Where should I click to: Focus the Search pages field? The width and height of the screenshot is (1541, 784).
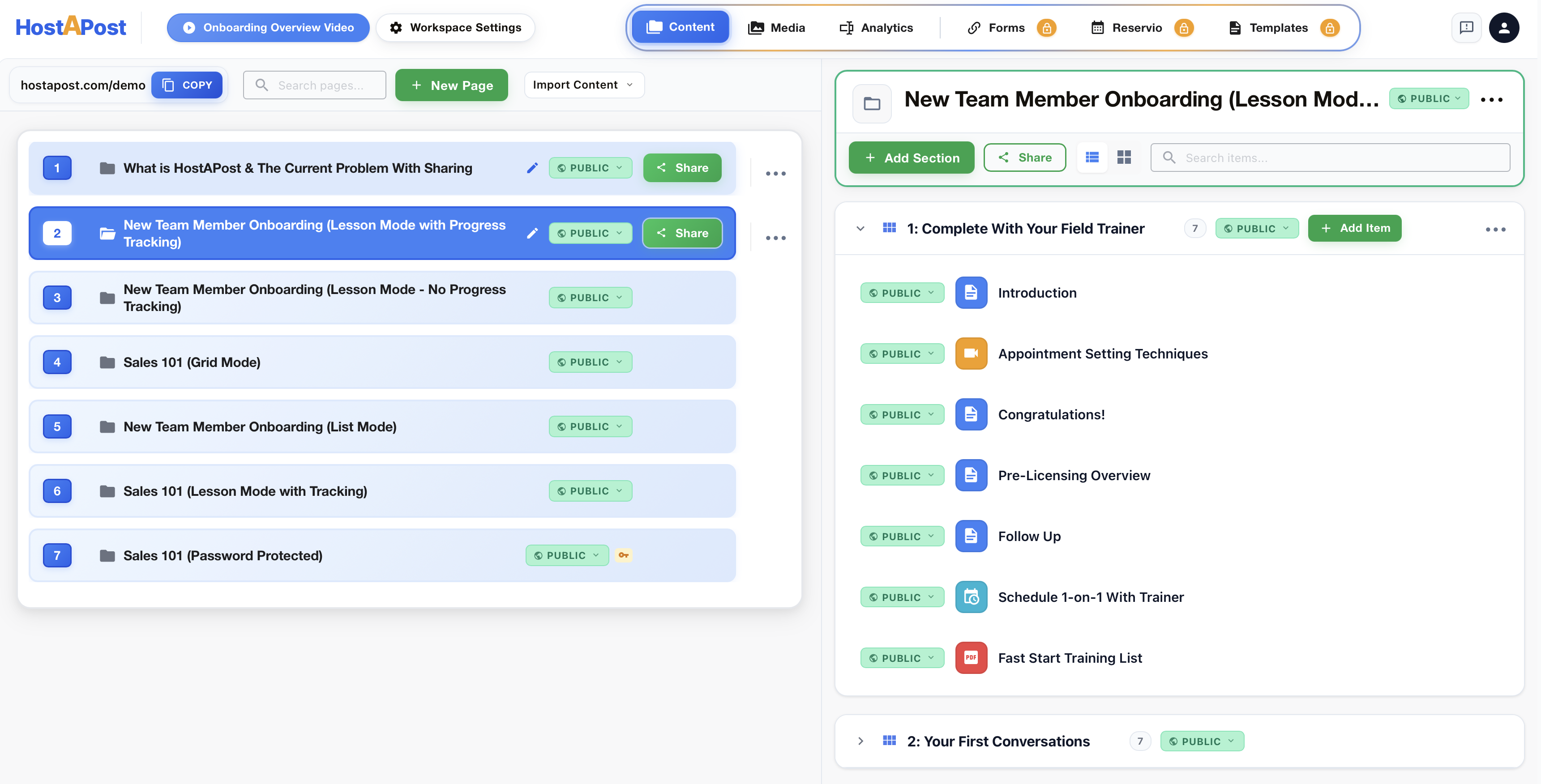click(315, 85)
